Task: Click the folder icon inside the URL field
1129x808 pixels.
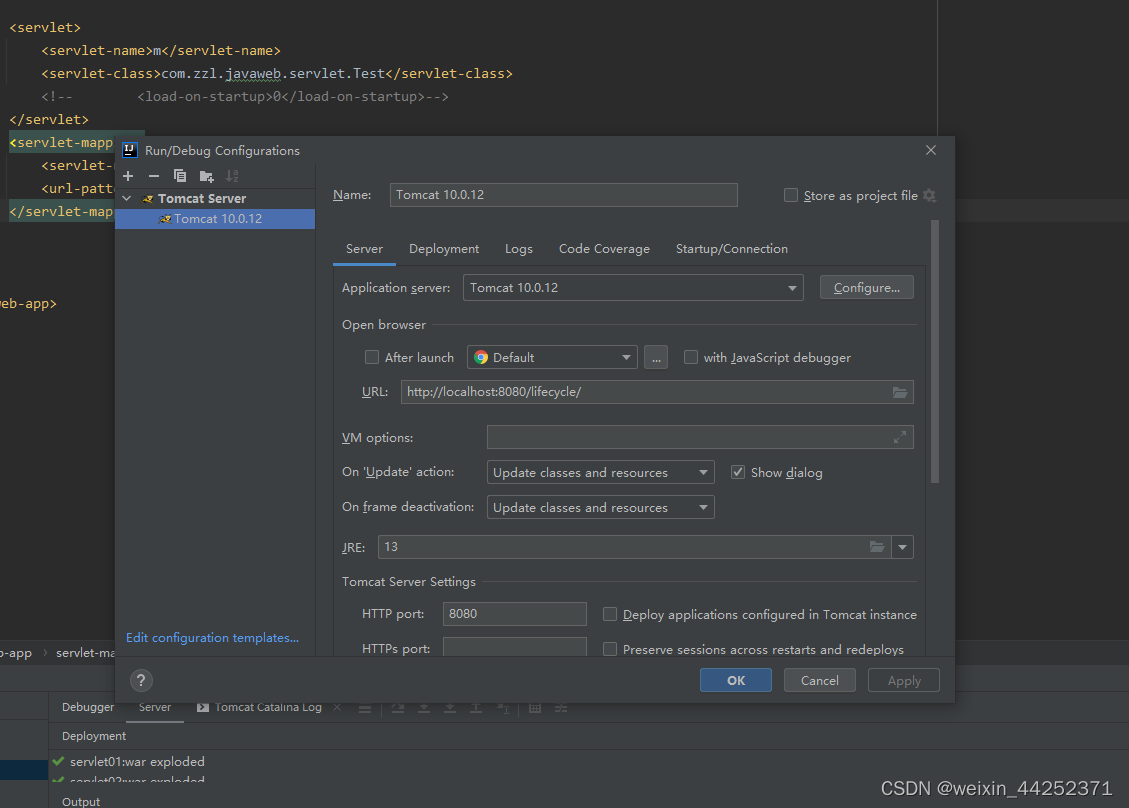Action: 900,392
